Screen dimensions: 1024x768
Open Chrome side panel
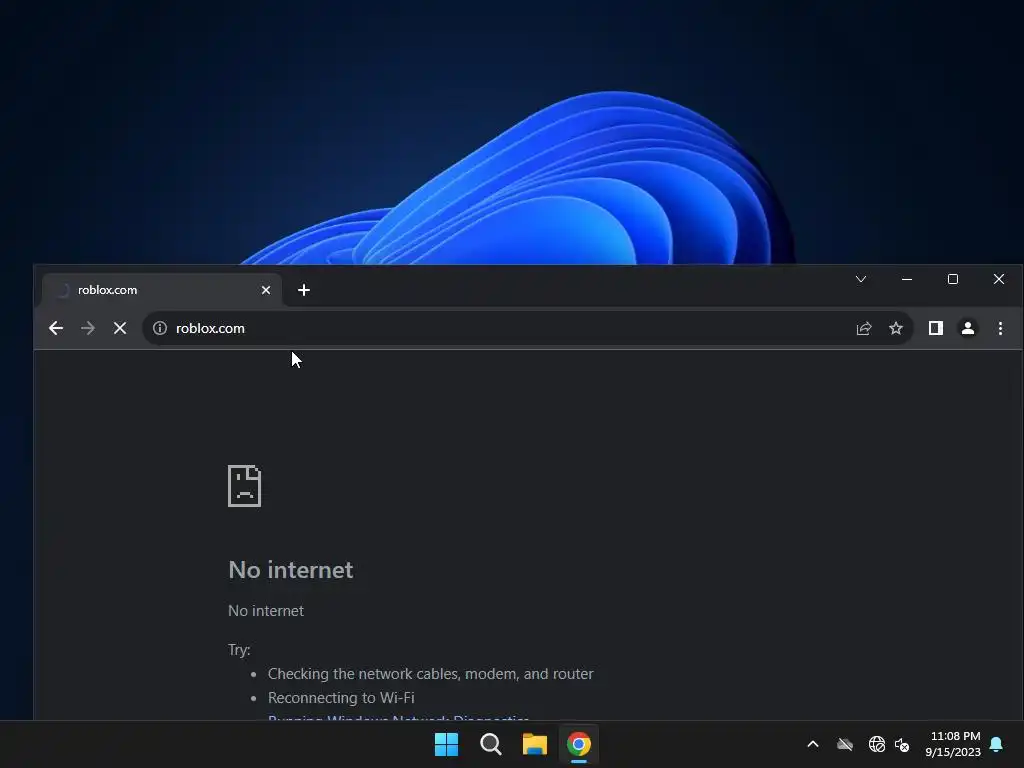click(936, 328)
